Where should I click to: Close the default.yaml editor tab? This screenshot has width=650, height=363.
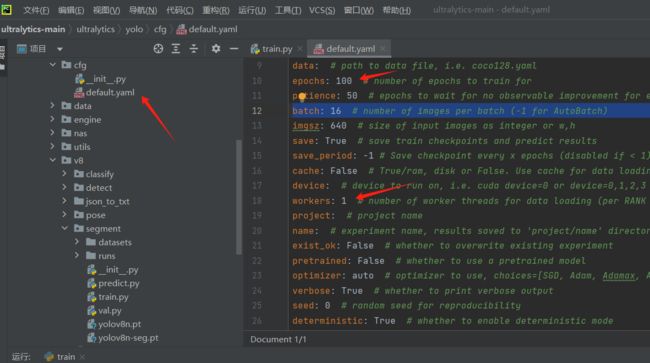click(382, 49)
